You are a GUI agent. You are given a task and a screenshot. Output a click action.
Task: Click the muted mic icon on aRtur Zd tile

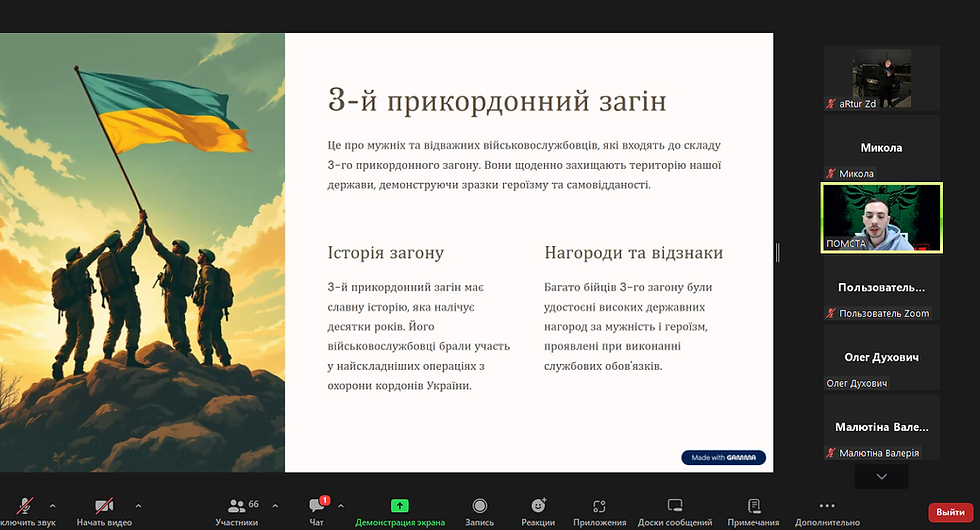pyautogui.click(x=831, y=104)
